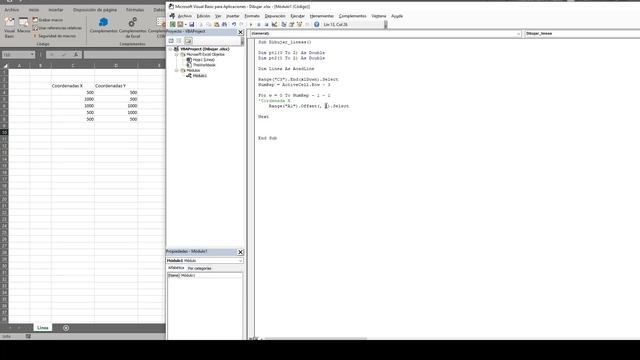Image resolution: width=640 pixels, height=360 pixels.
Task: Open the Properties Window toolbar icon
Action: (291, 24)
